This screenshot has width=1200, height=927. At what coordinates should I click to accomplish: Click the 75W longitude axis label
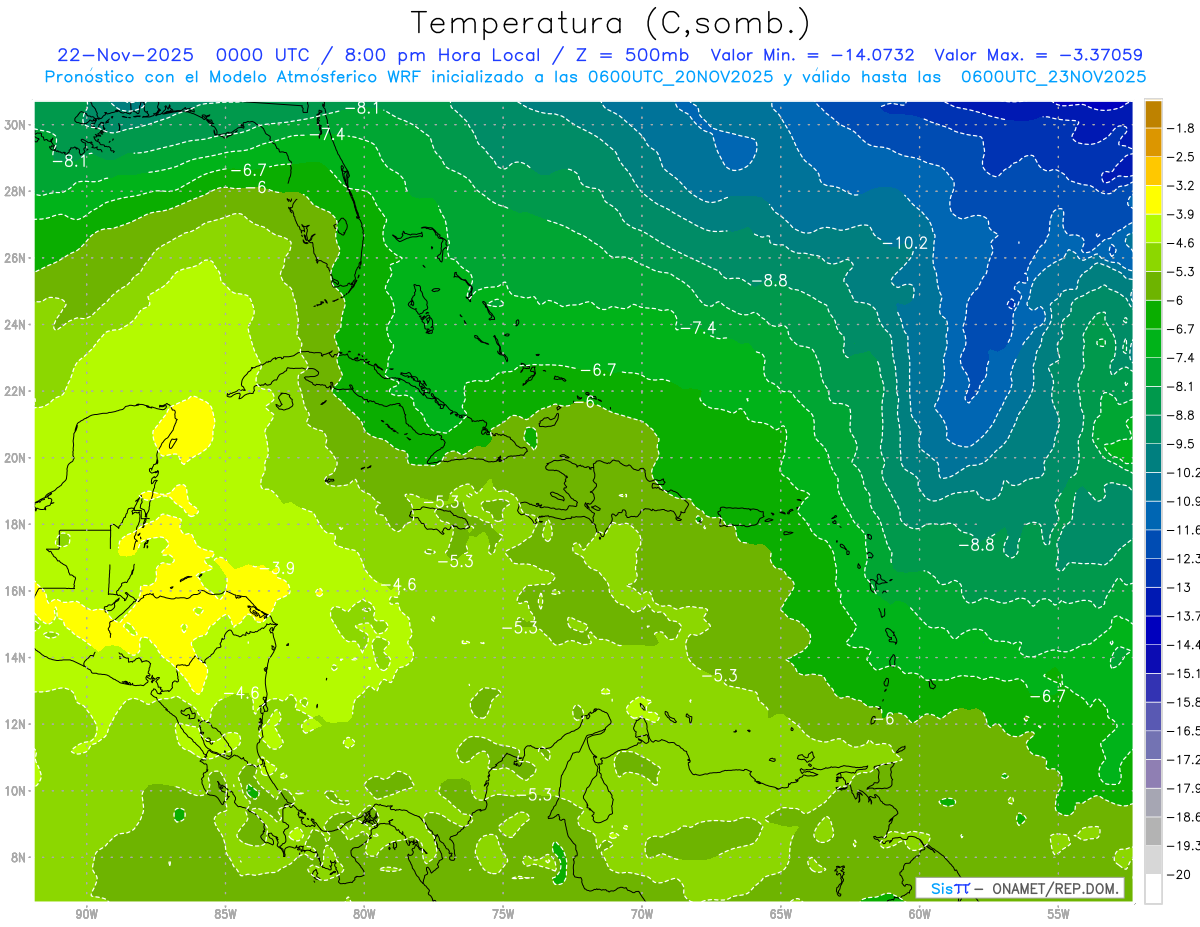[503, 914]
